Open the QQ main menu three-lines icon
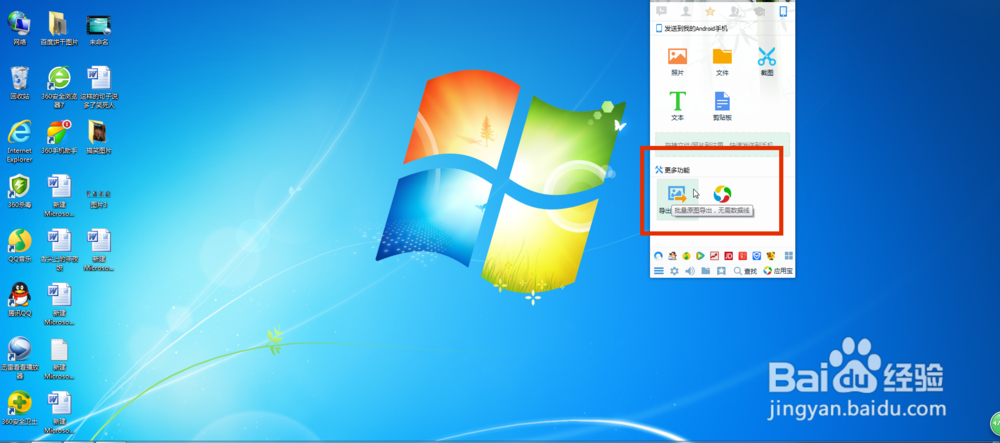 (659, 271)
